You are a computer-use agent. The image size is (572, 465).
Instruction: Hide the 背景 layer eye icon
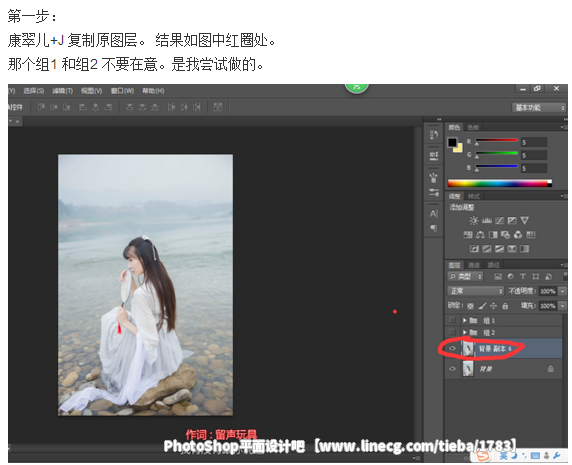click(x=452, y=369)
